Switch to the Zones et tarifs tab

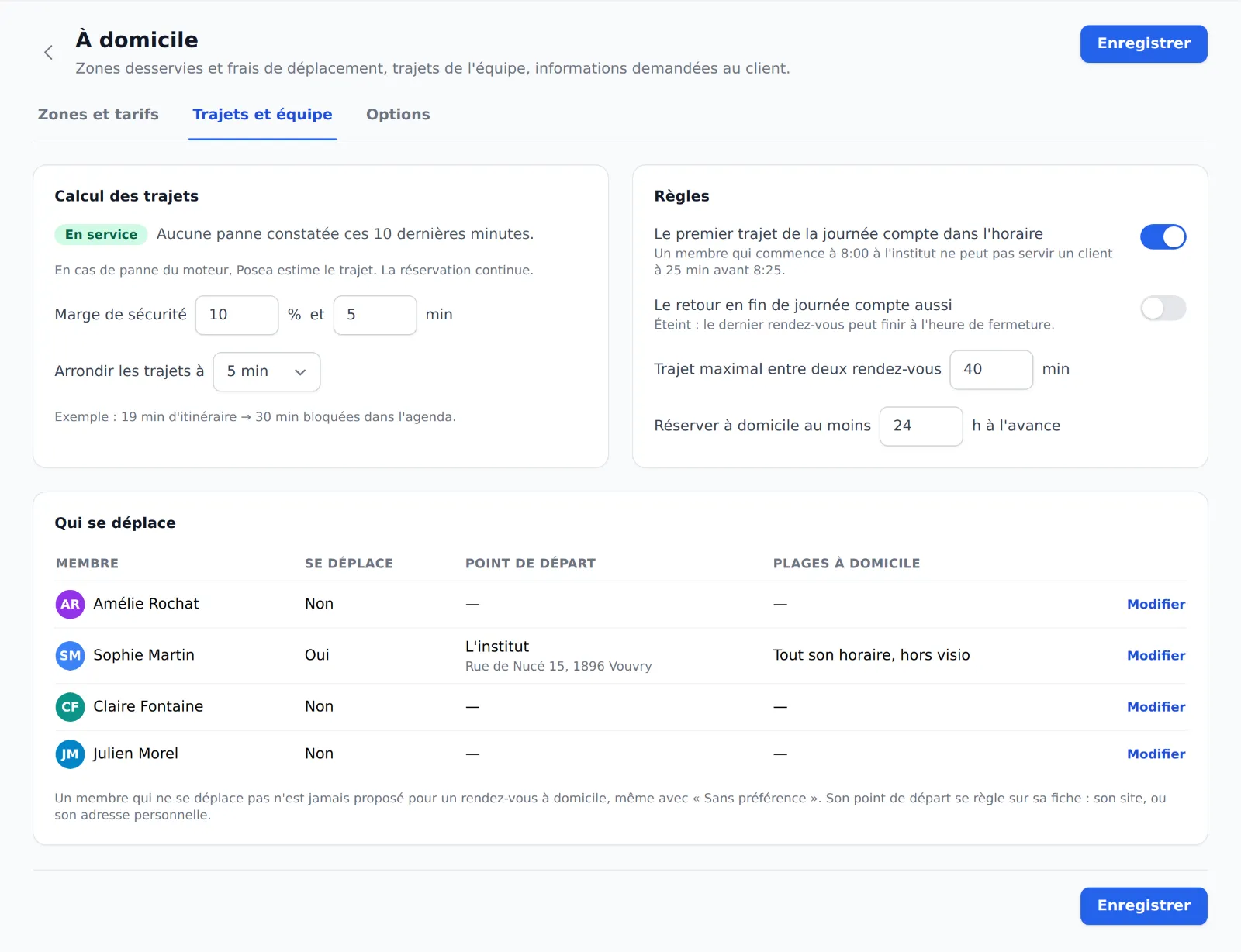pyautogui.click(x=99, y=115)
